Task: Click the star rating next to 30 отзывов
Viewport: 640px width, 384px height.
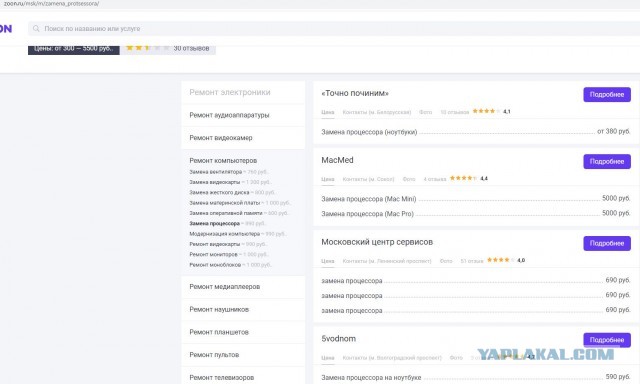Action: click(147, 48)
